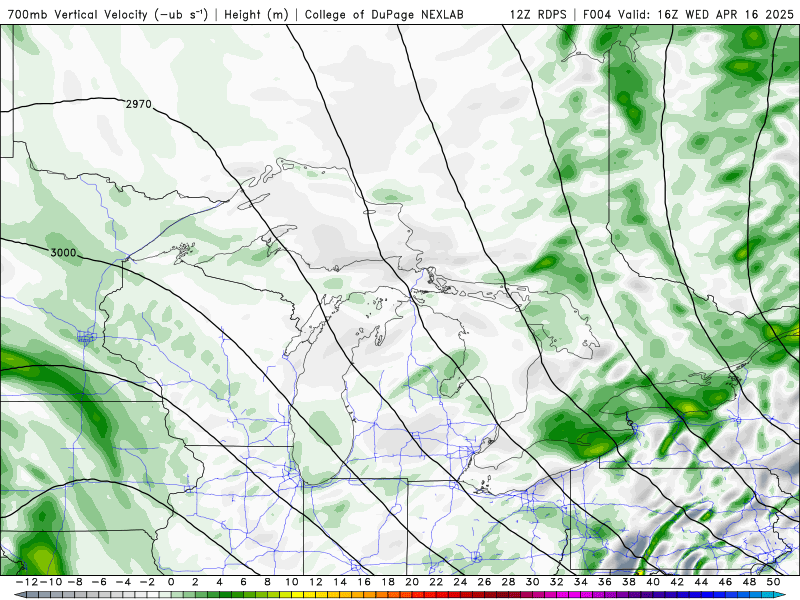800x600 pixels.
Task: Click the 26 value on the color scale
Action: tap(484, 582)
